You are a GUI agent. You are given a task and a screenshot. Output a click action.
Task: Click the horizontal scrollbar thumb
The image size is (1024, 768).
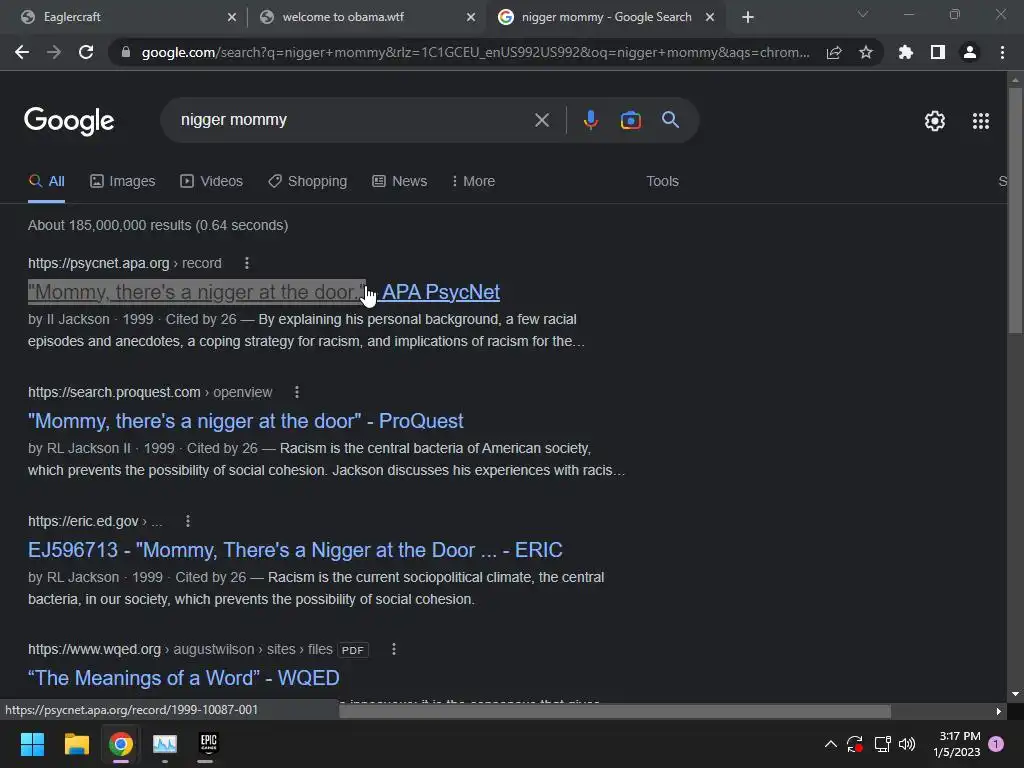[x=615, y=711]
